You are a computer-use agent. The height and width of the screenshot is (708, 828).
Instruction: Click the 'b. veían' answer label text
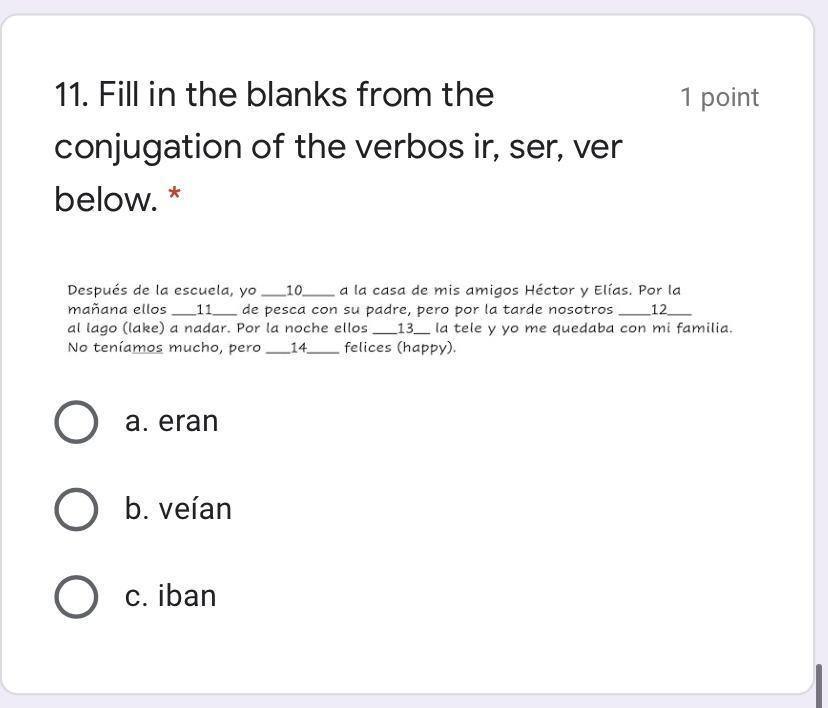click(178, 508)
